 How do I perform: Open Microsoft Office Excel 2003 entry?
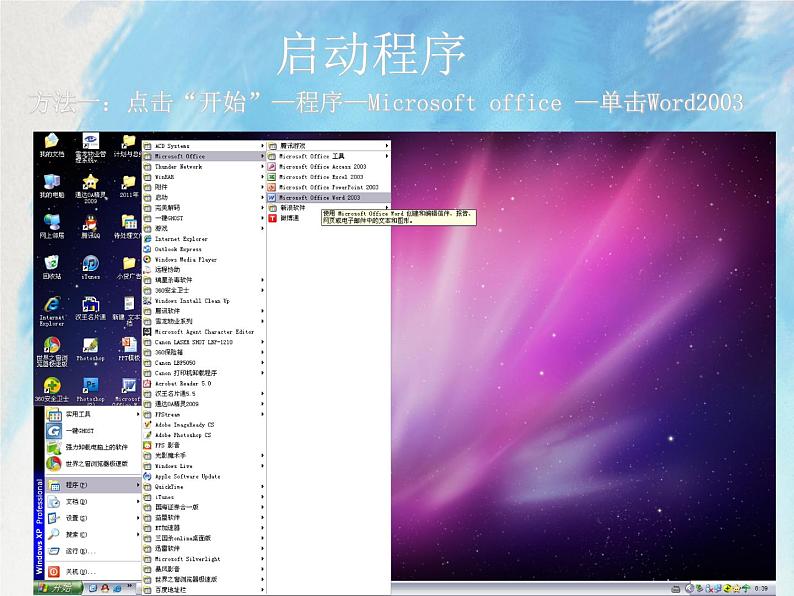(x=329, y=177)
